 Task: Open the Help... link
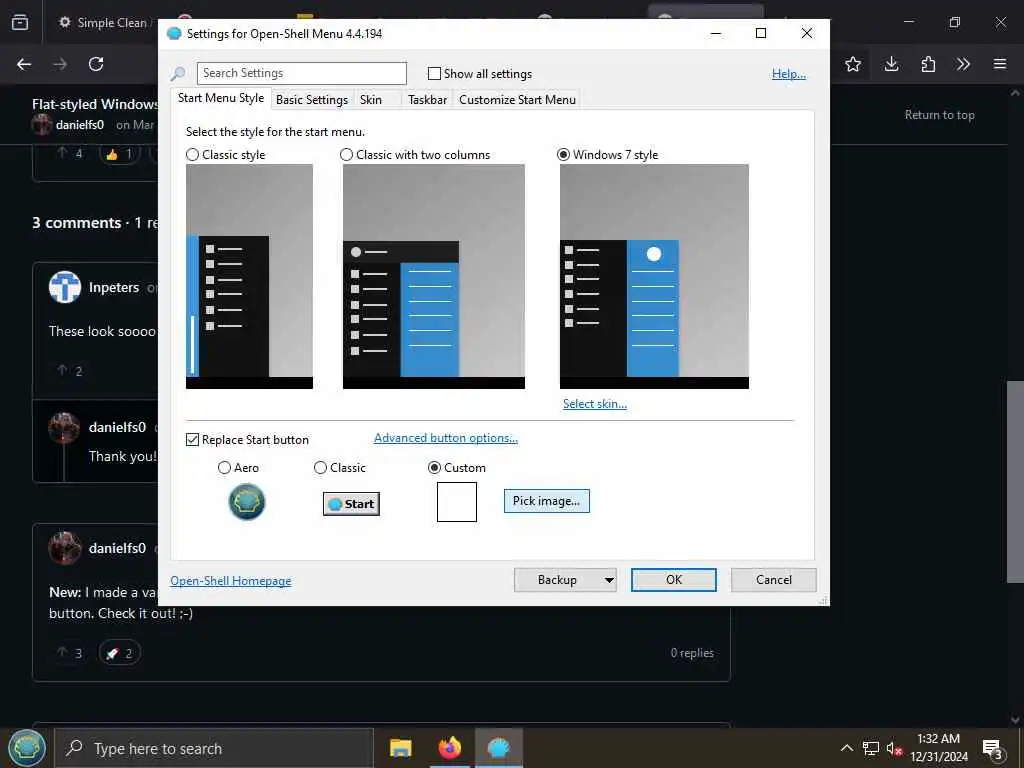coord(789,74)
